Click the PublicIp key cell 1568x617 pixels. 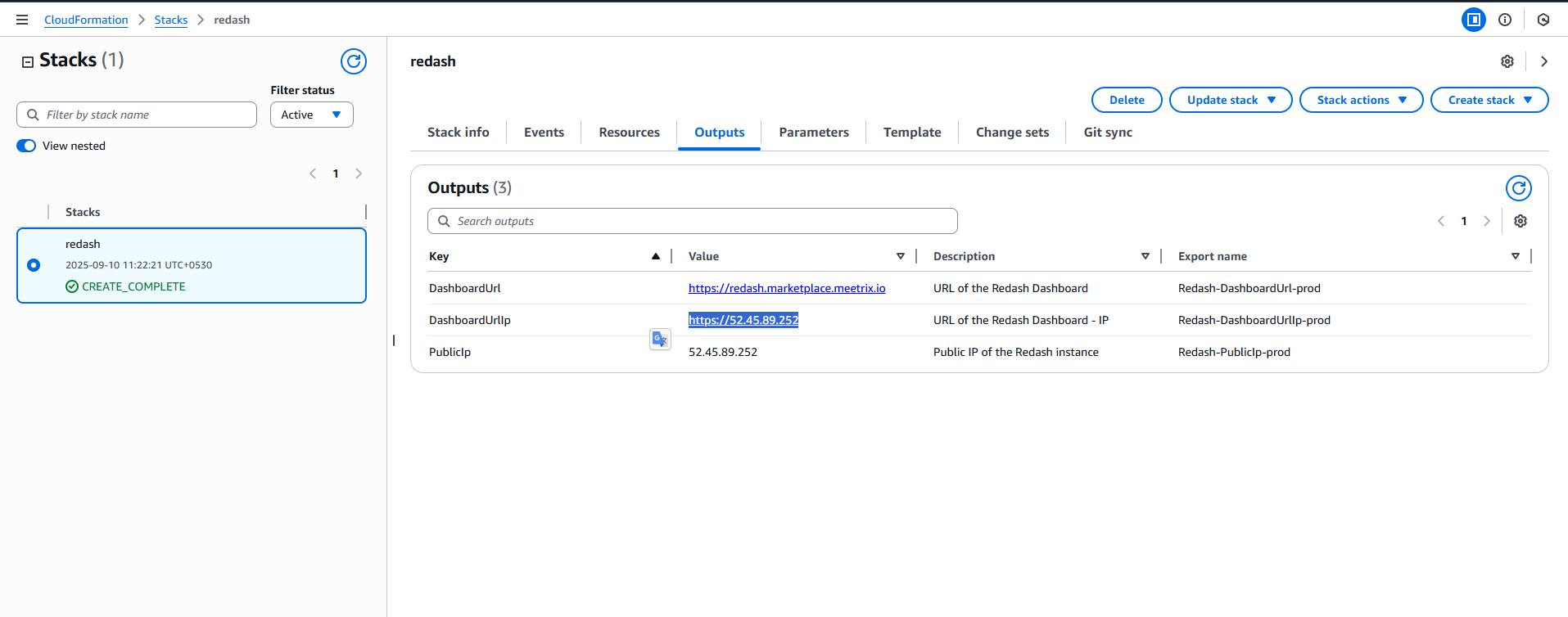[450, 352]
